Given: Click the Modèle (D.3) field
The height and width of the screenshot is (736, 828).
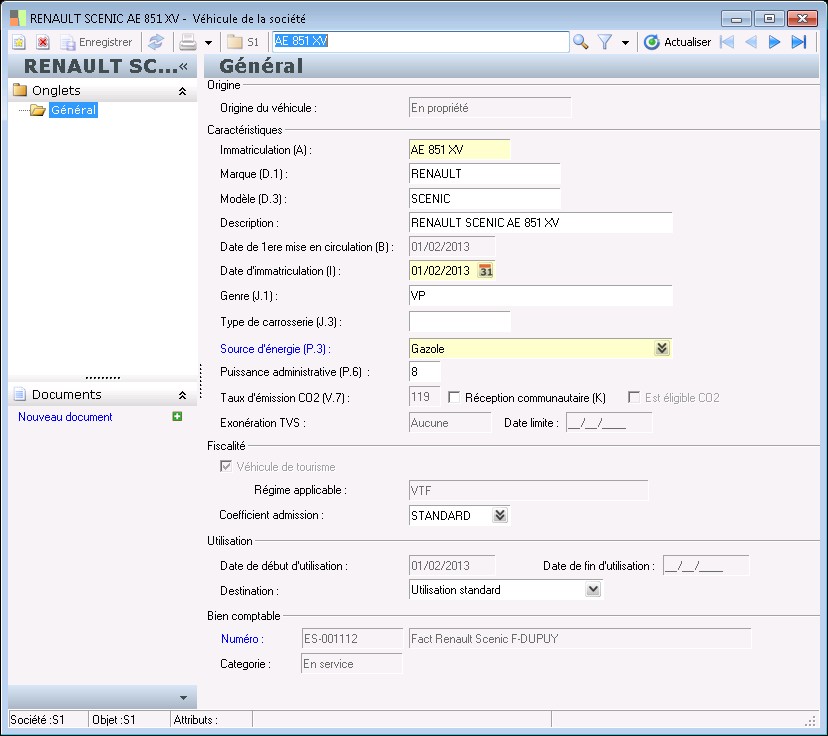Looking at the screenshot, I should [x=484, y=199].
